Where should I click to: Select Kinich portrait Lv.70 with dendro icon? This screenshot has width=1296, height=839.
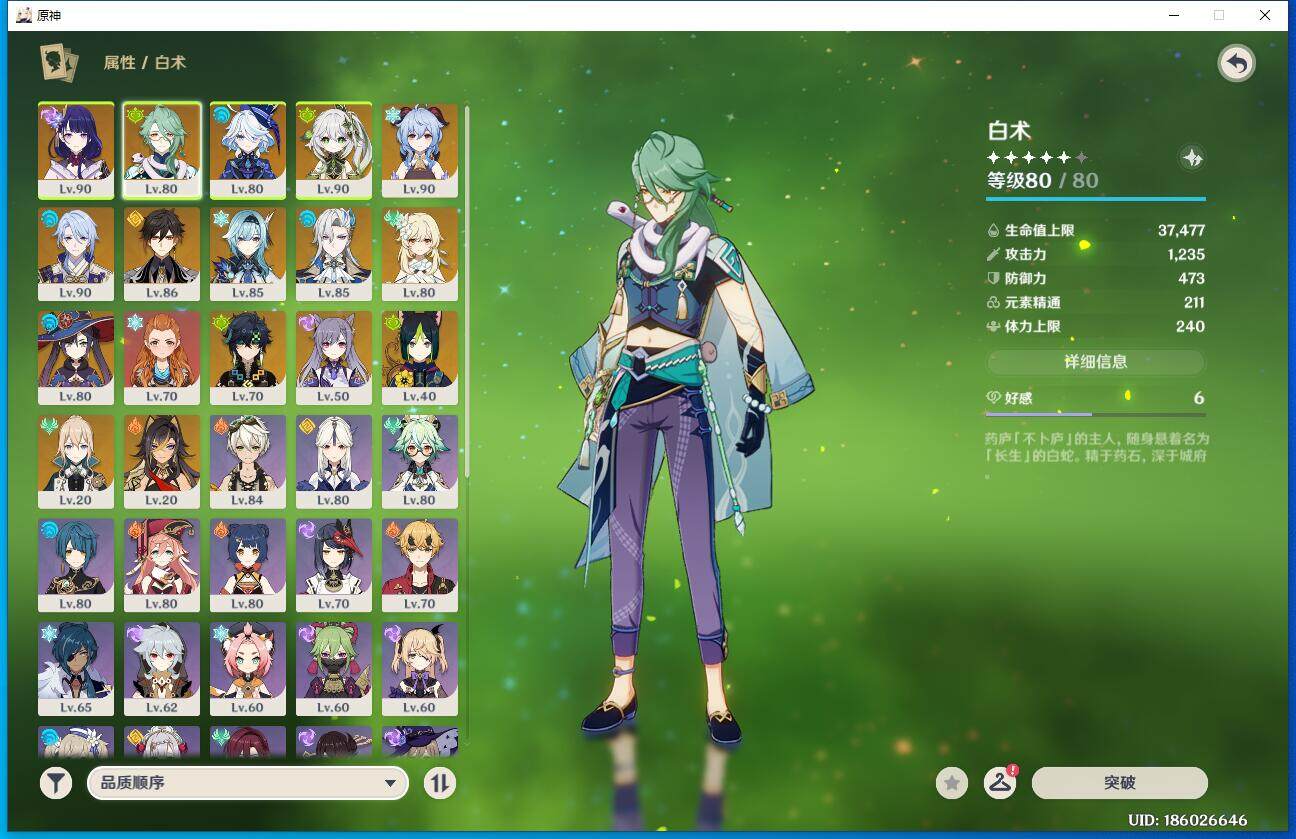248,358
